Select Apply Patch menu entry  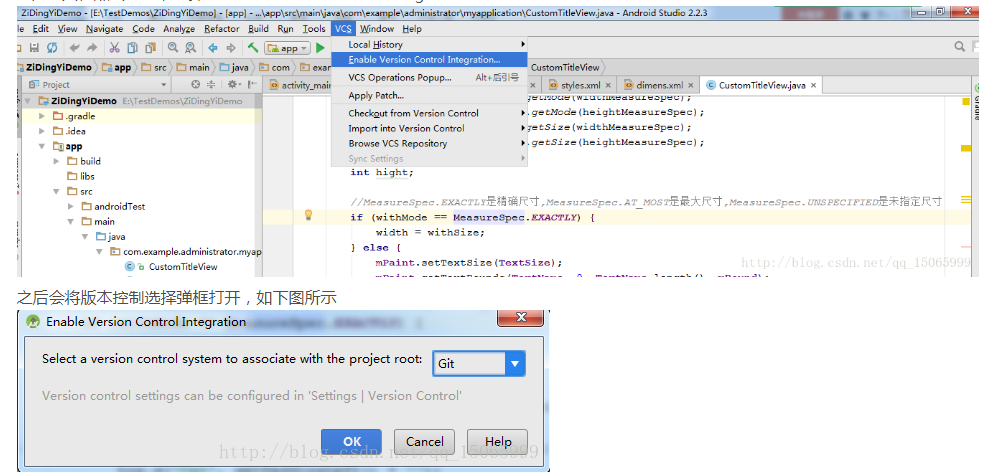point(429,96)
